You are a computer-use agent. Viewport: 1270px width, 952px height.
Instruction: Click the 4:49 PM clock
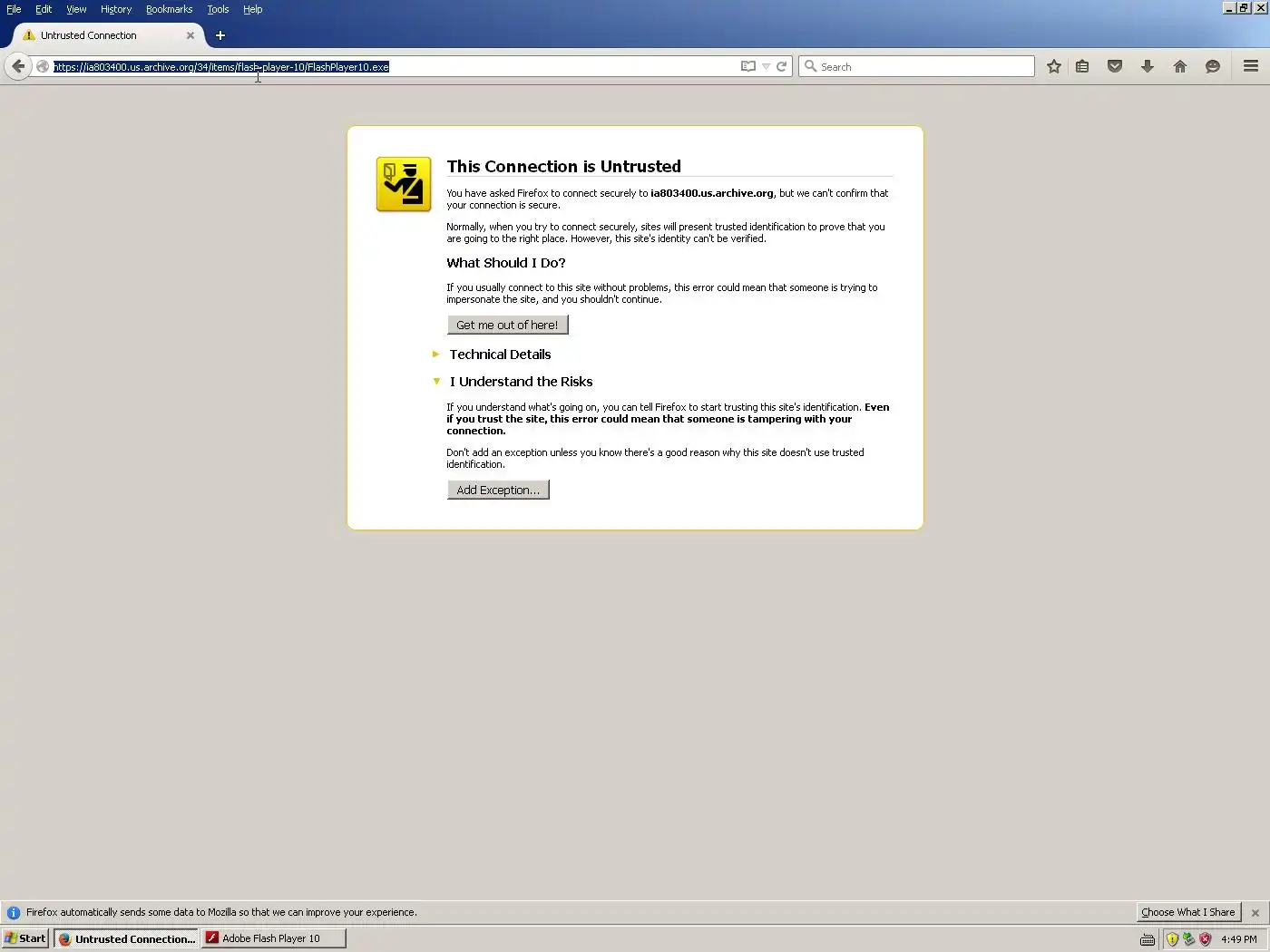pyautogui.click(x=1239, y=939)
